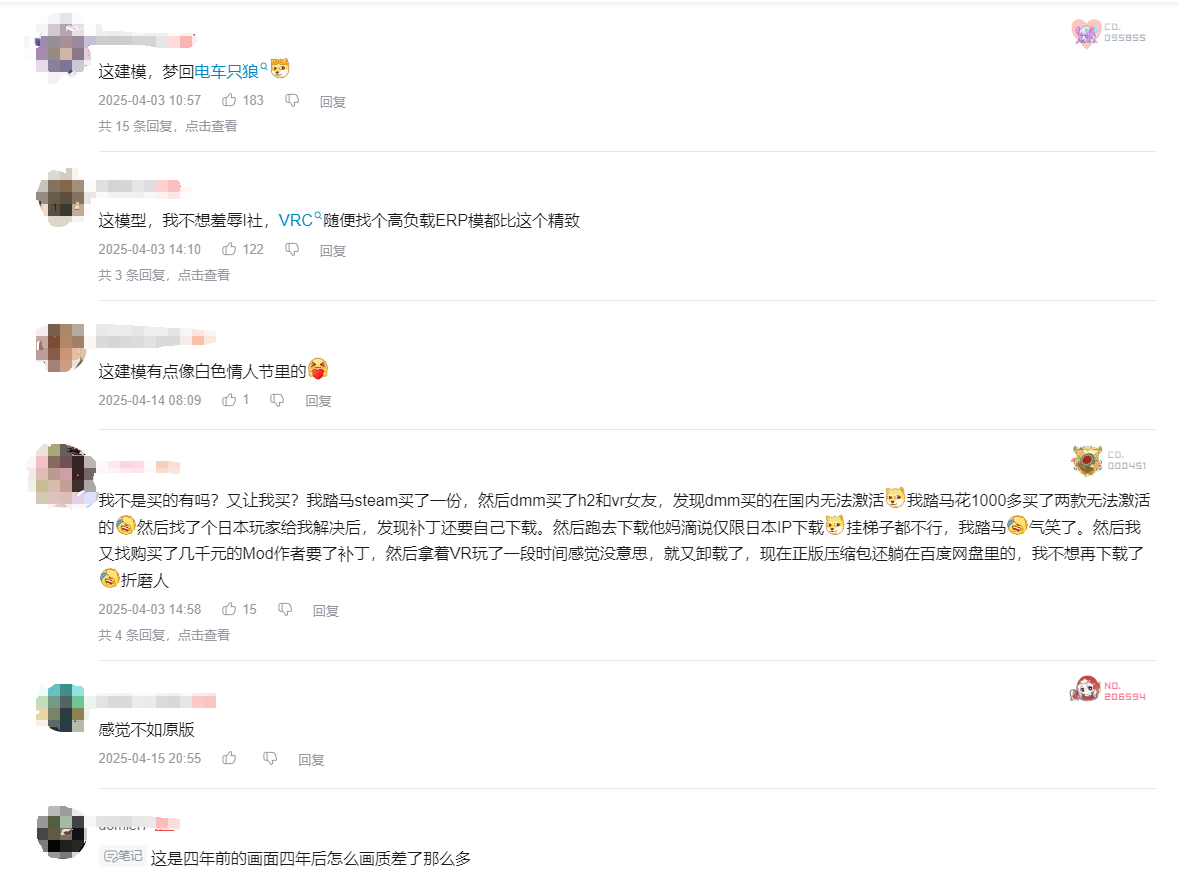Dislike the 2025-04-14 08:09 comment
This screenshot has width=1178, height=873.
[x=277, y=400]
